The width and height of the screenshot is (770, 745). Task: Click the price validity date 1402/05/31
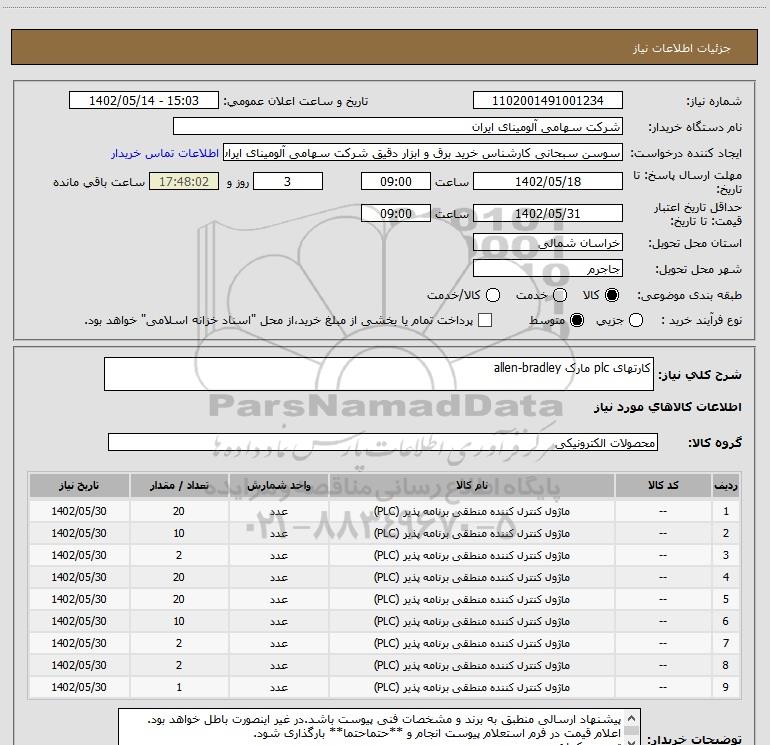click(x=547, y=214)
